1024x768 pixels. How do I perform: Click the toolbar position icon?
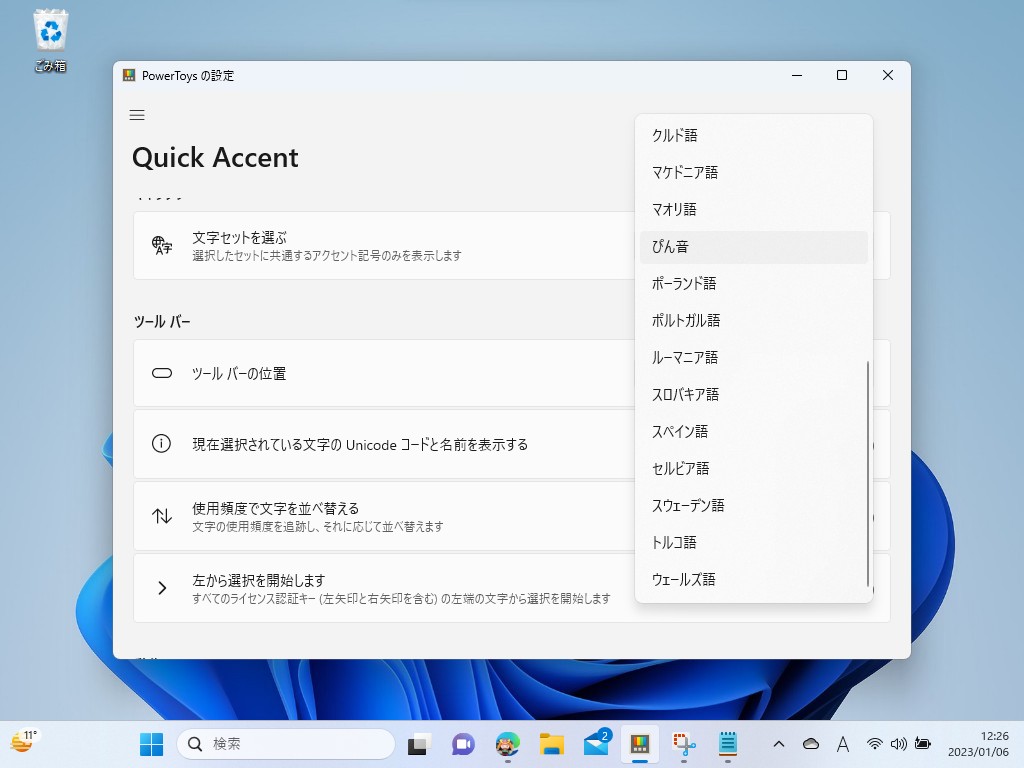(163, 372)
